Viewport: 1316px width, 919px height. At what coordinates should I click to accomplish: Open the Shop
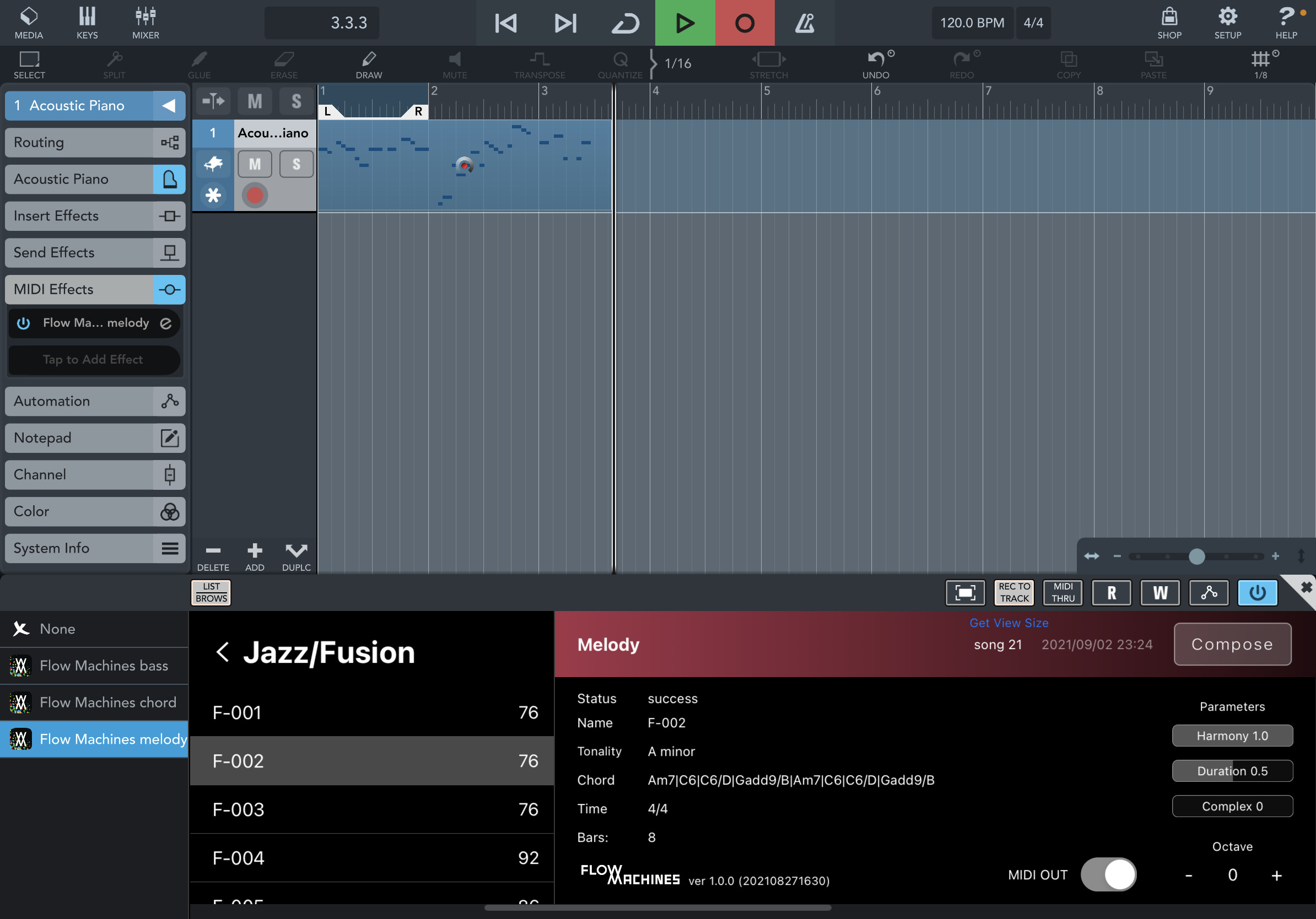tap(1169, 23)
